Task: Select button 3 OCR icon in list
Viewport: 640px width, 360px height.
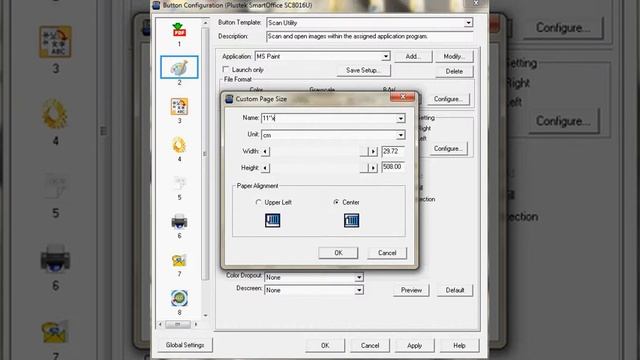Action: (179, 107)
